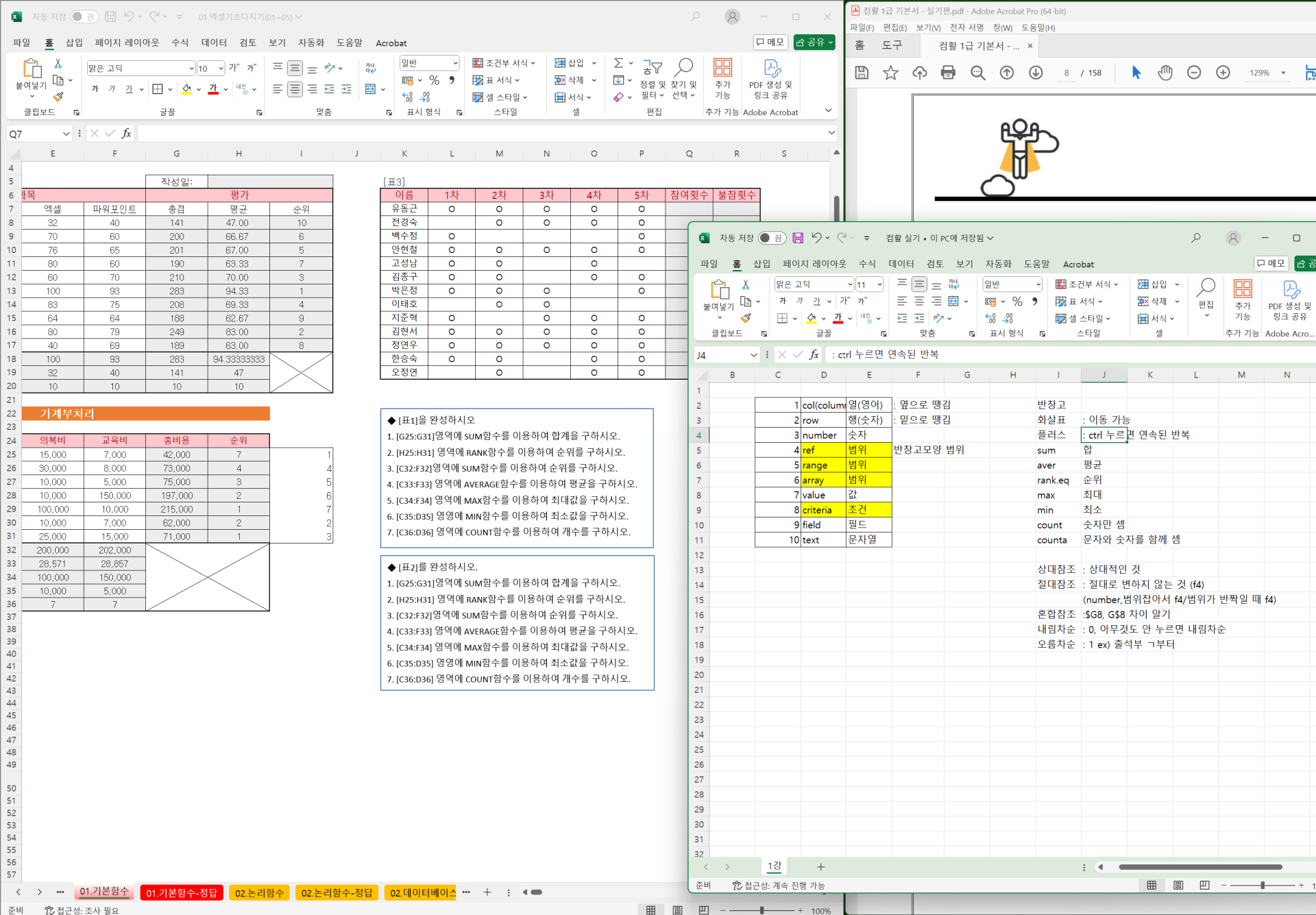Click the undo arrow in front Excel

(x=816, y=238)
